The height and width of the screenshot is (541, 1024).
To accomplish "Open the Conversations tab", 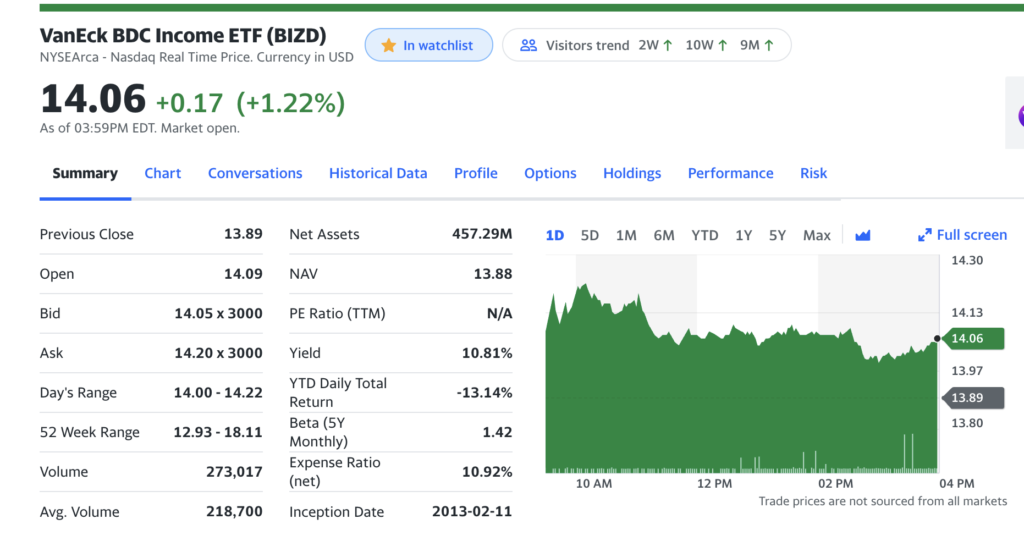I will pyautogui.click(x=255, y=173).
